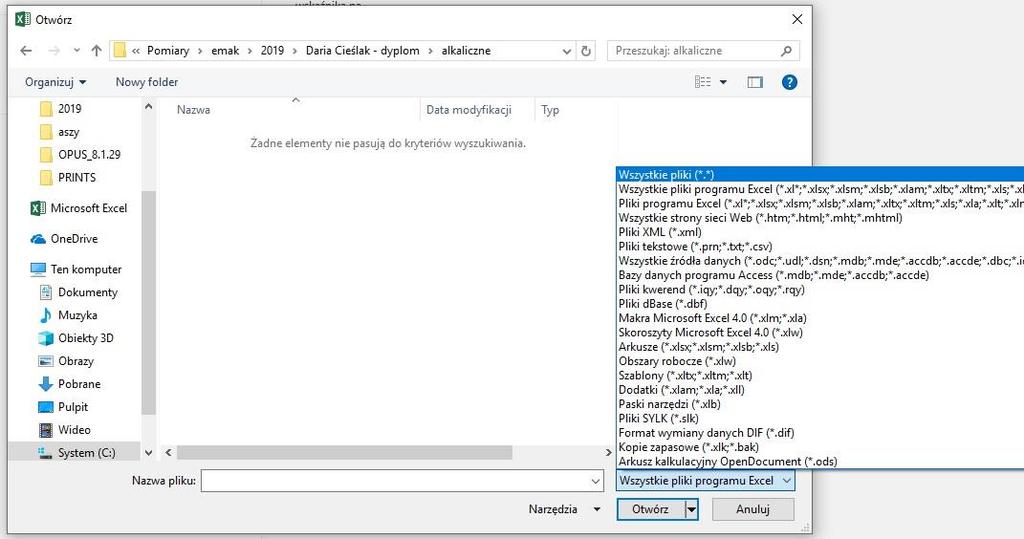Open the PRINTS folder
The height and width of the screenshot is (539, 1024).
click(x=68, y=177)
